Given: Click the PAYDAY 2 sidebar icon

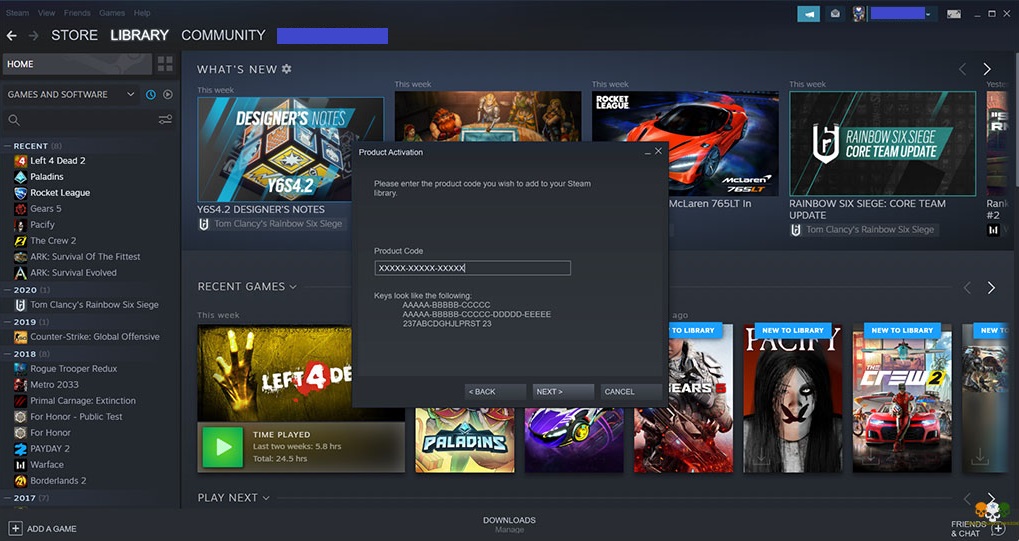Looking at the screenshot, I should point(21,449).
